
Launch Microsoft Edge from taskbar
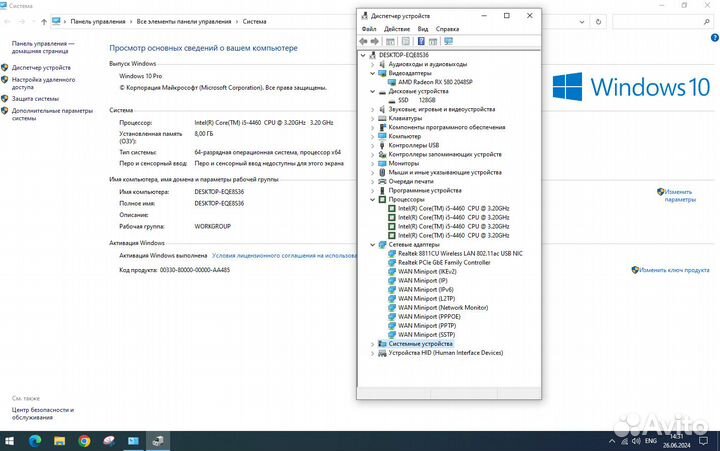35,441
